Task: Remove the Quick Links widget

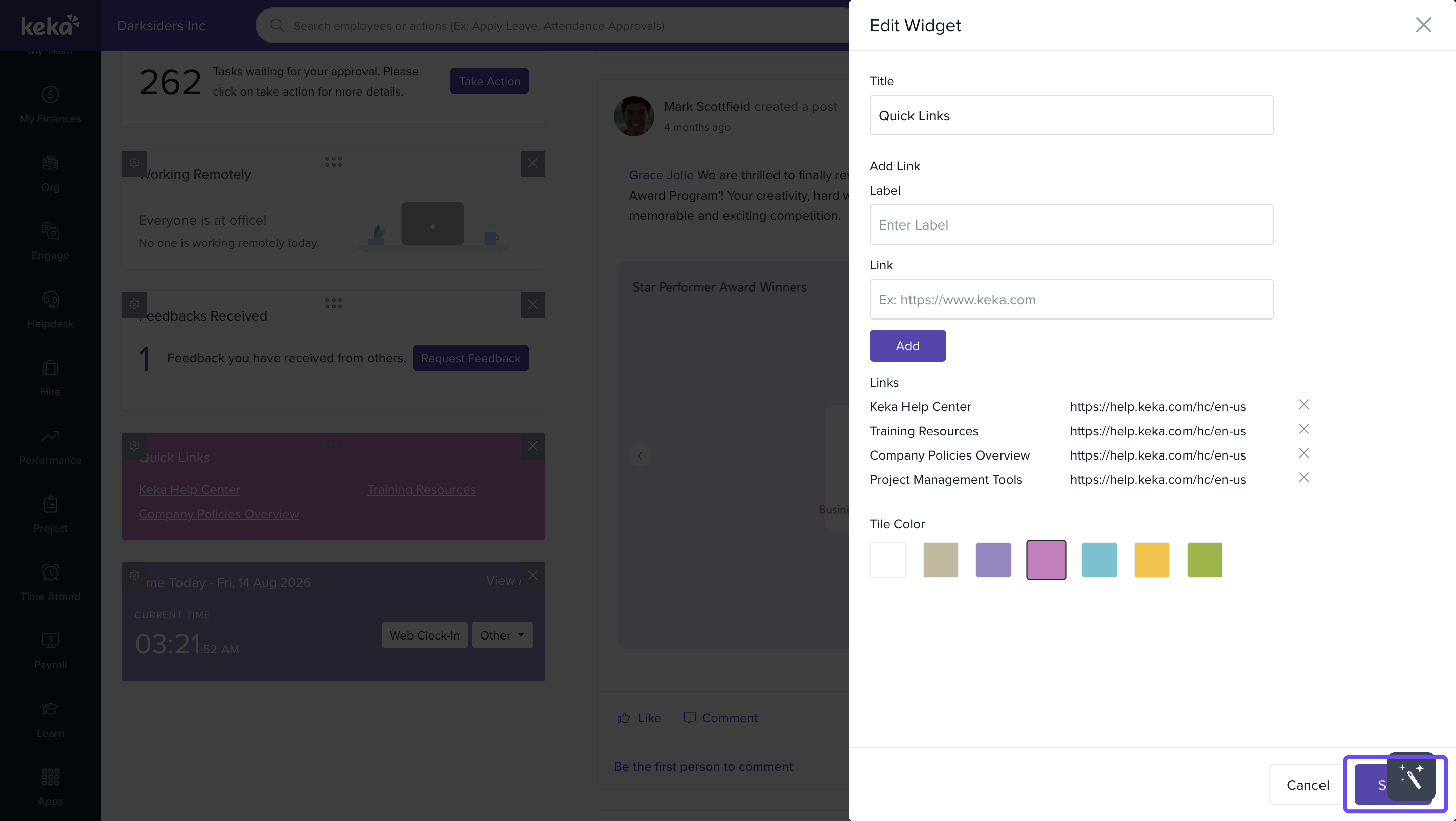Action: click(532, 446)
